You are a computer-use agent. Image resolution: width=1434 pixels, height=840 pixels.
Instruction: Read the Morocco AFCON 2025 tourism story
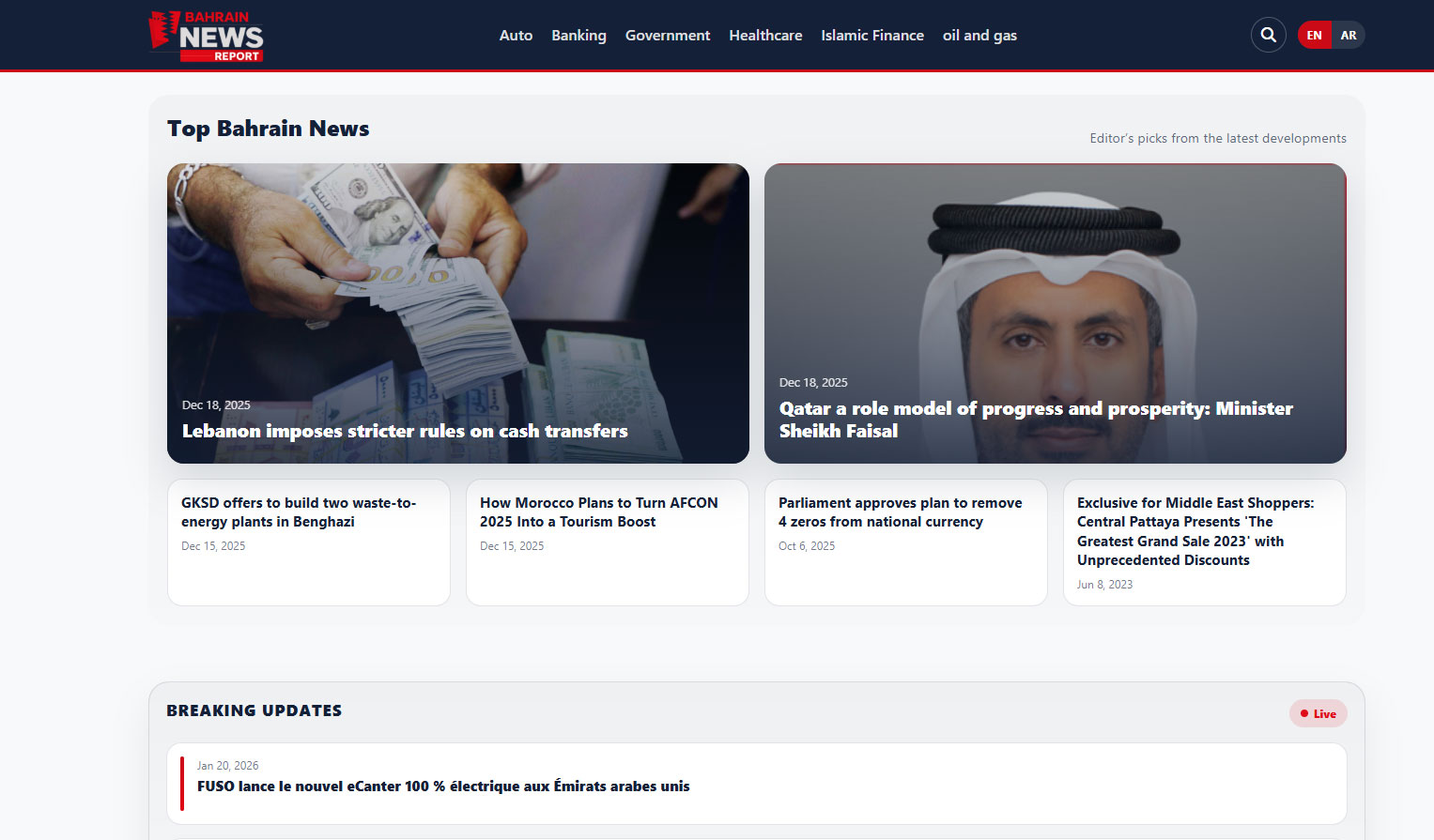(x=598, y=512)
